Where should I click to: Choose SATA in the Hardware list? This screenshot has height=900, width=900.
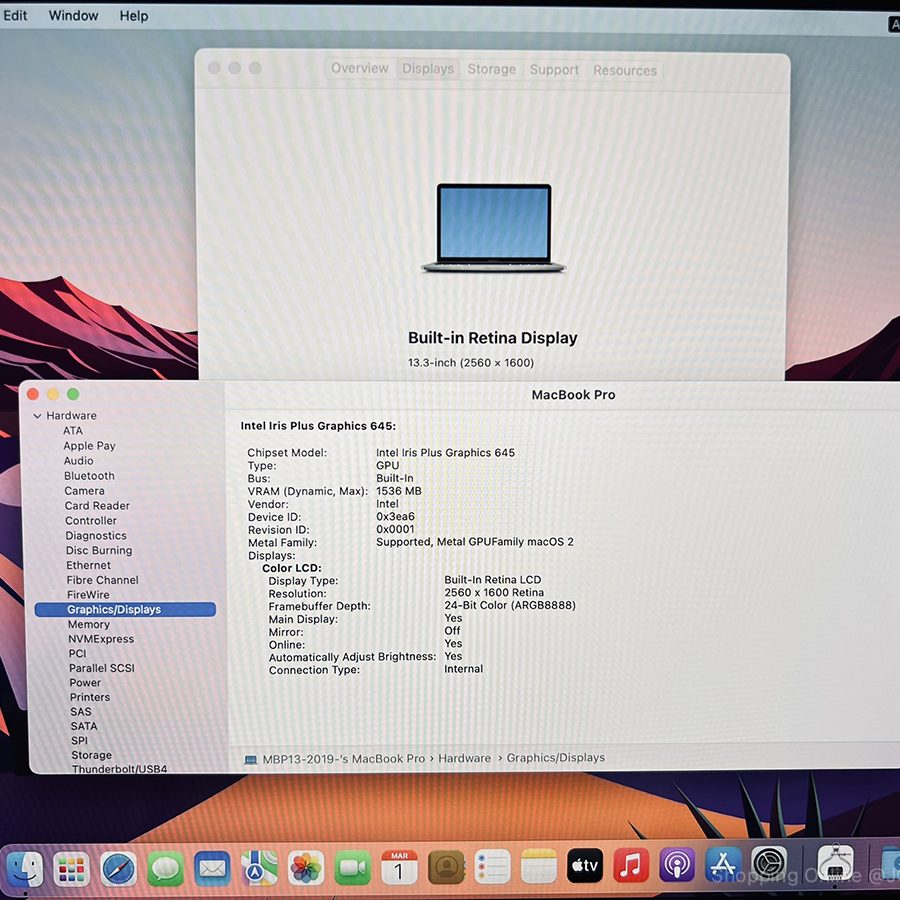click(x=84, y=726)
